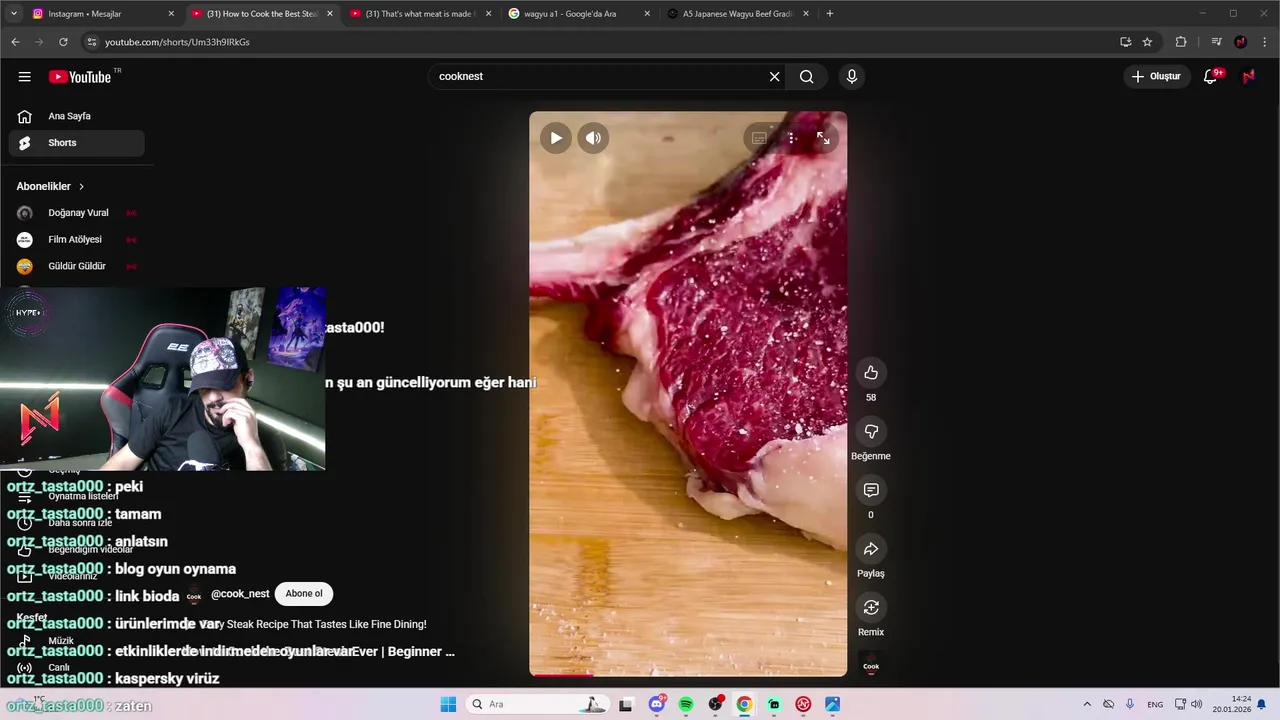Like the Short with thumbs up
Image resolution: width=1280 pixels, height=720 pixels.
pos(871,373)
